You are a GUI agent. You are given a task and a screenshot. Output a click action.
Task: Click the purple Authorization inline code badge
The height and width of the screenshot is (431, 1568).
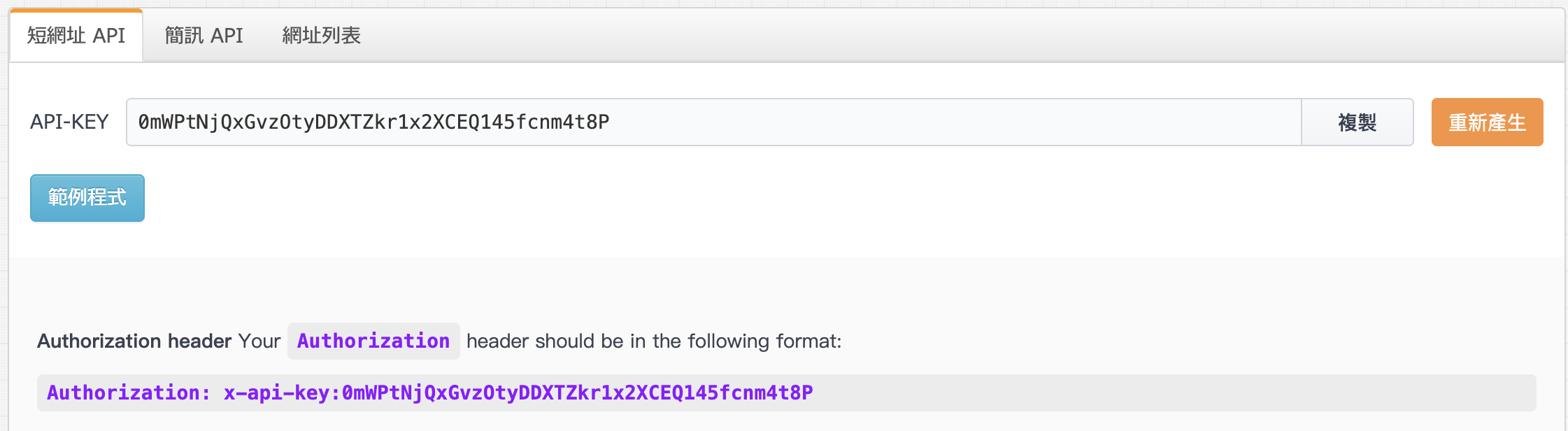(373, 341)
